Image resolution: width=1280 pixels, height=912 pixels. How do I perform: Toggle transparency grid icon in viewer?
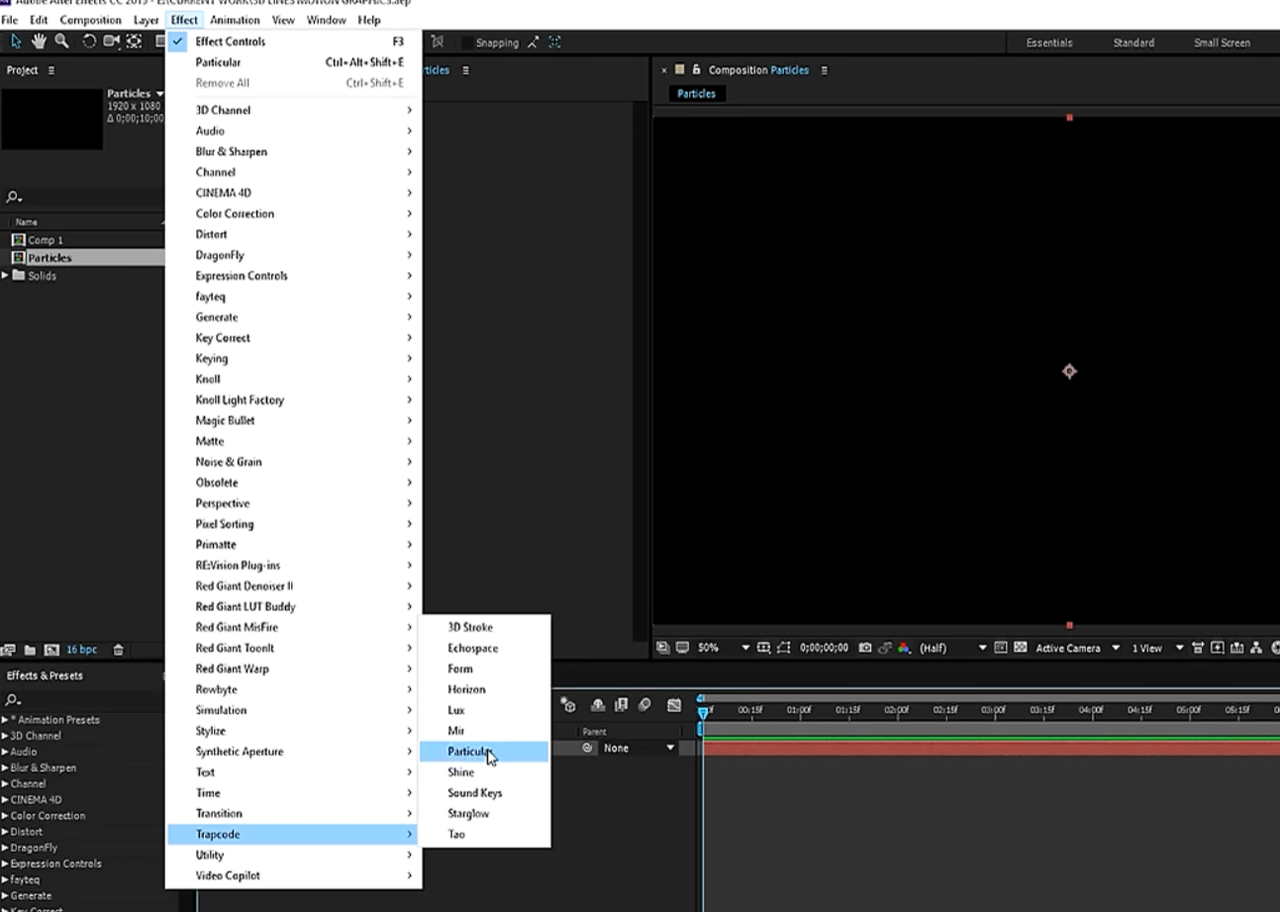pos(1020,648)
